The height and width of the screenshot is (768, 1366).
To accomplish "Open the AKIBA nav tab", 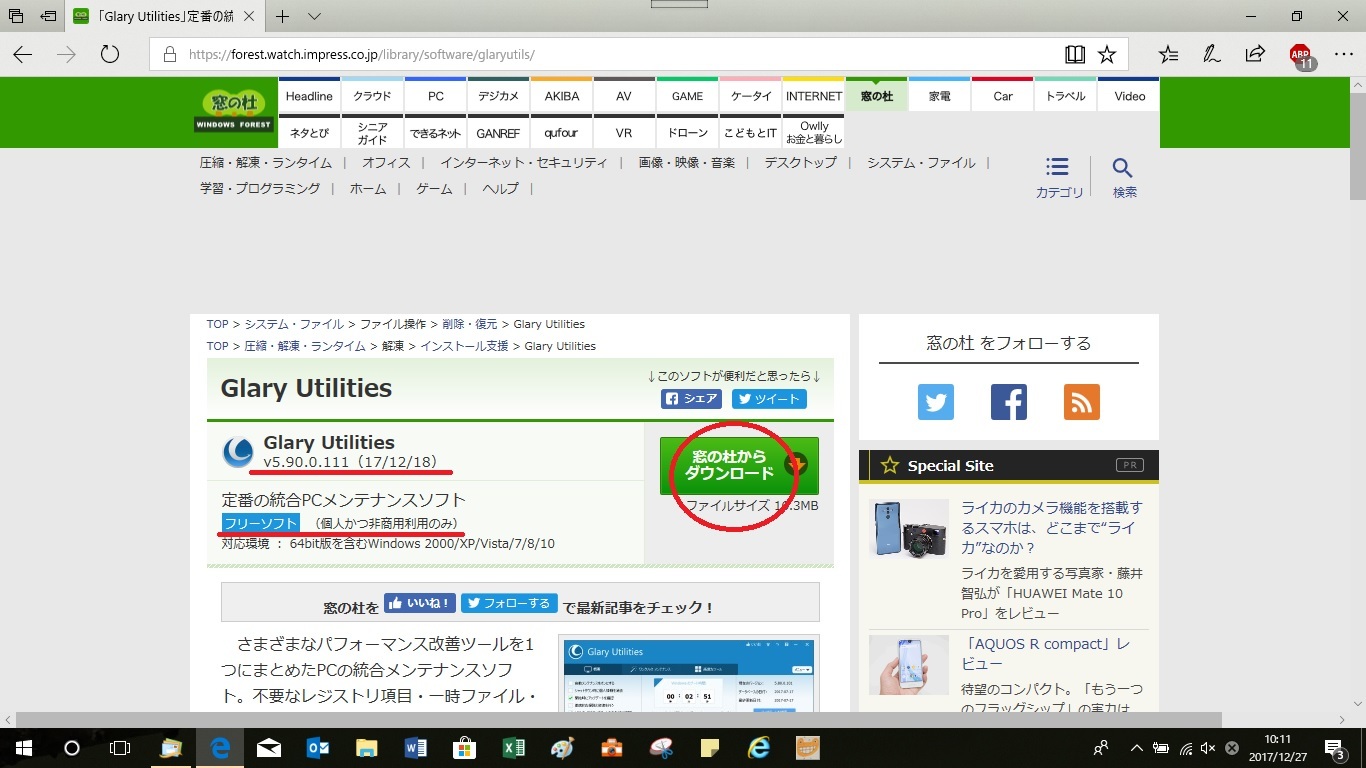I will [562, 96].
